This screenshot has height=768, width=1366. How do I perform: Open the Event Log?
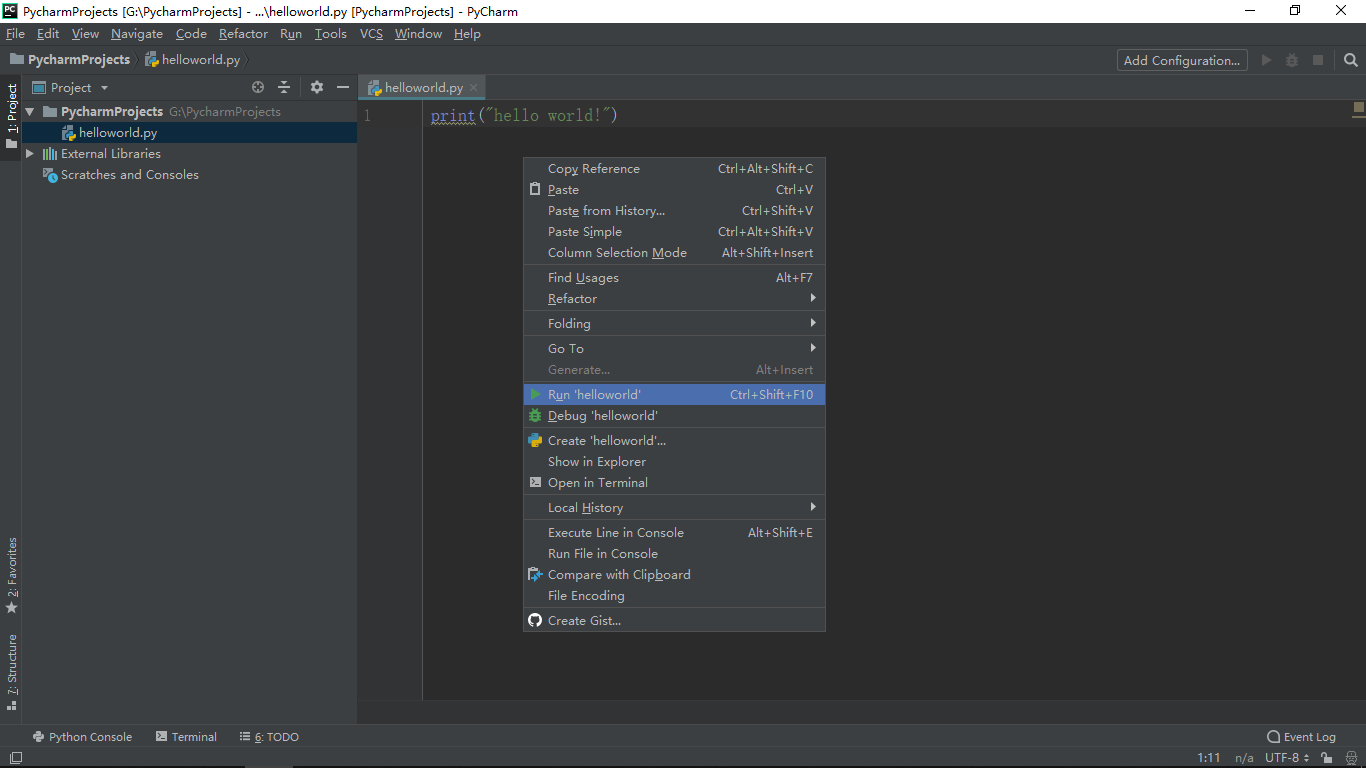click(1301, 737)
